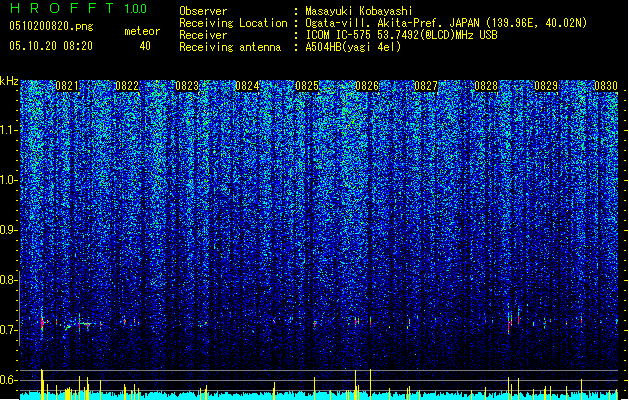Click the antenna value A504HB(yagi 4el)
The image size is (629, 400).
point(353,47)
